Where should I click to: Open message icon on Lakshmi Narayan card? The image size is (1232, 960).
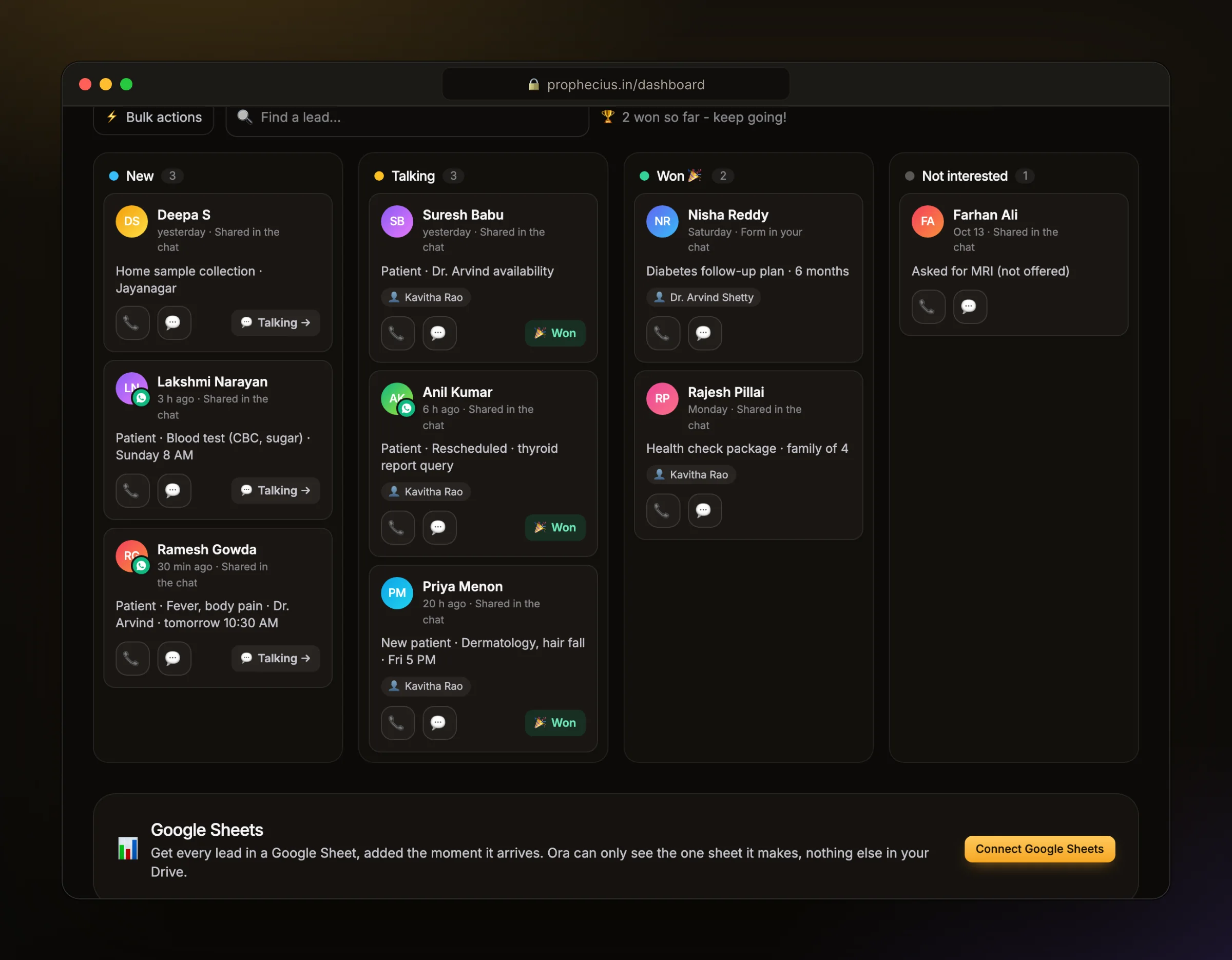174,491
